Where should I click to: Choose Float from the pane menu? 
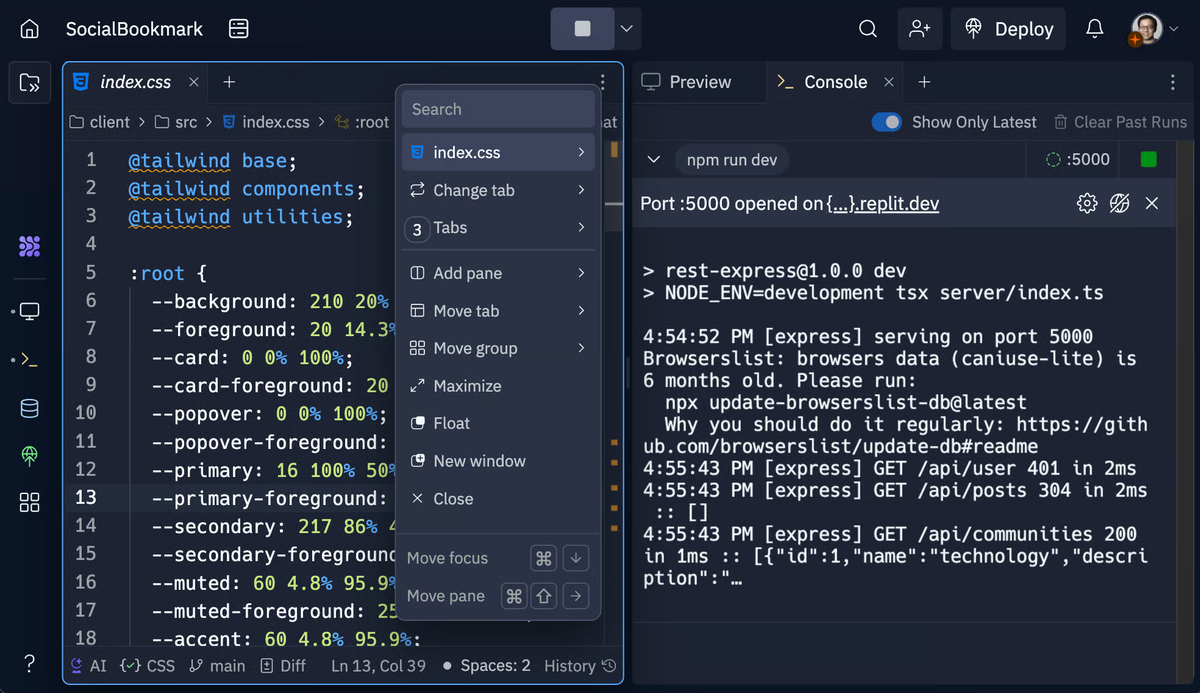(x=498, y=423)
